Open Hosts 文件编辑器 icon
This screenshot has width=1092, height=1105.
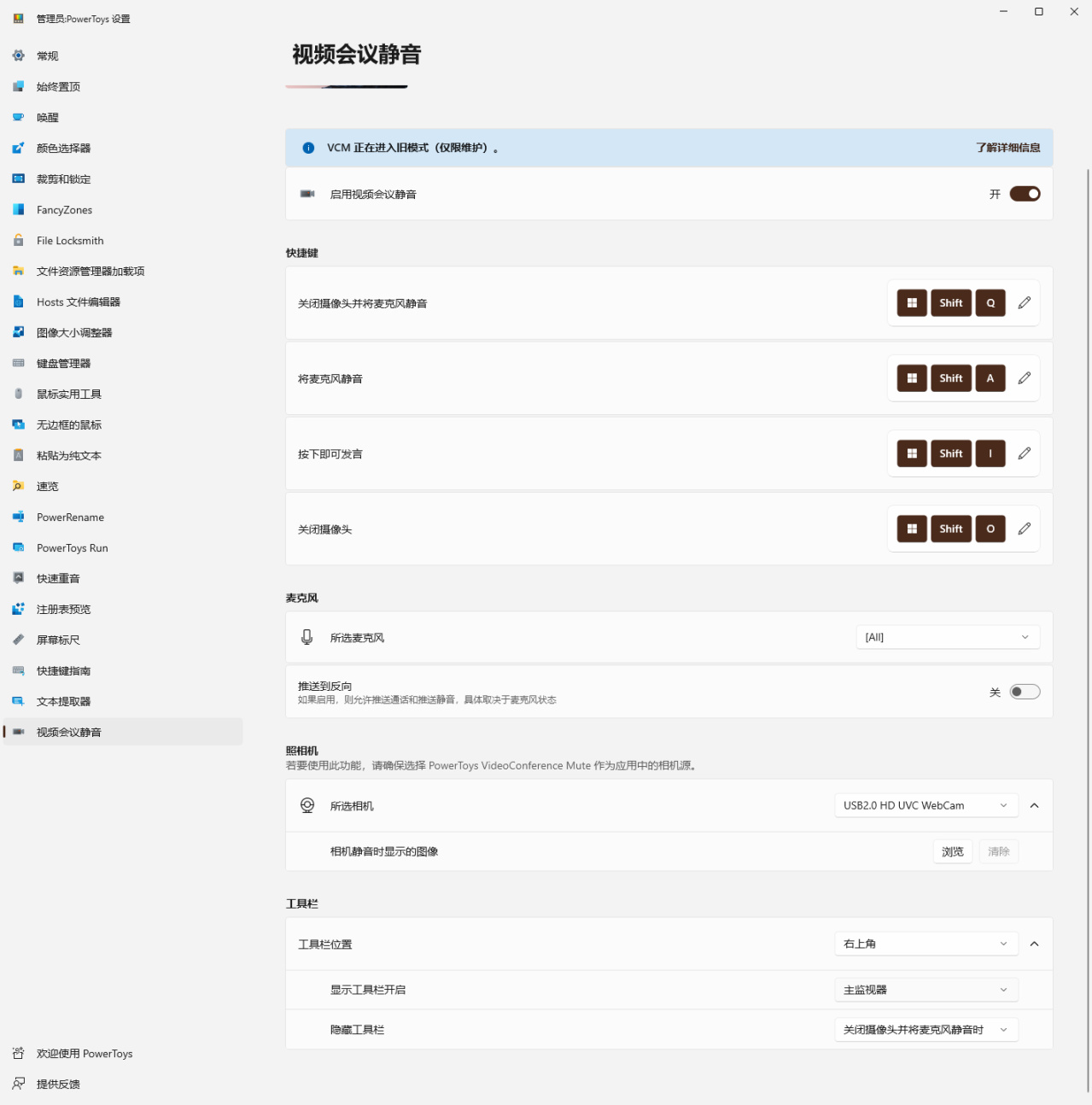(x=19, y=301)
